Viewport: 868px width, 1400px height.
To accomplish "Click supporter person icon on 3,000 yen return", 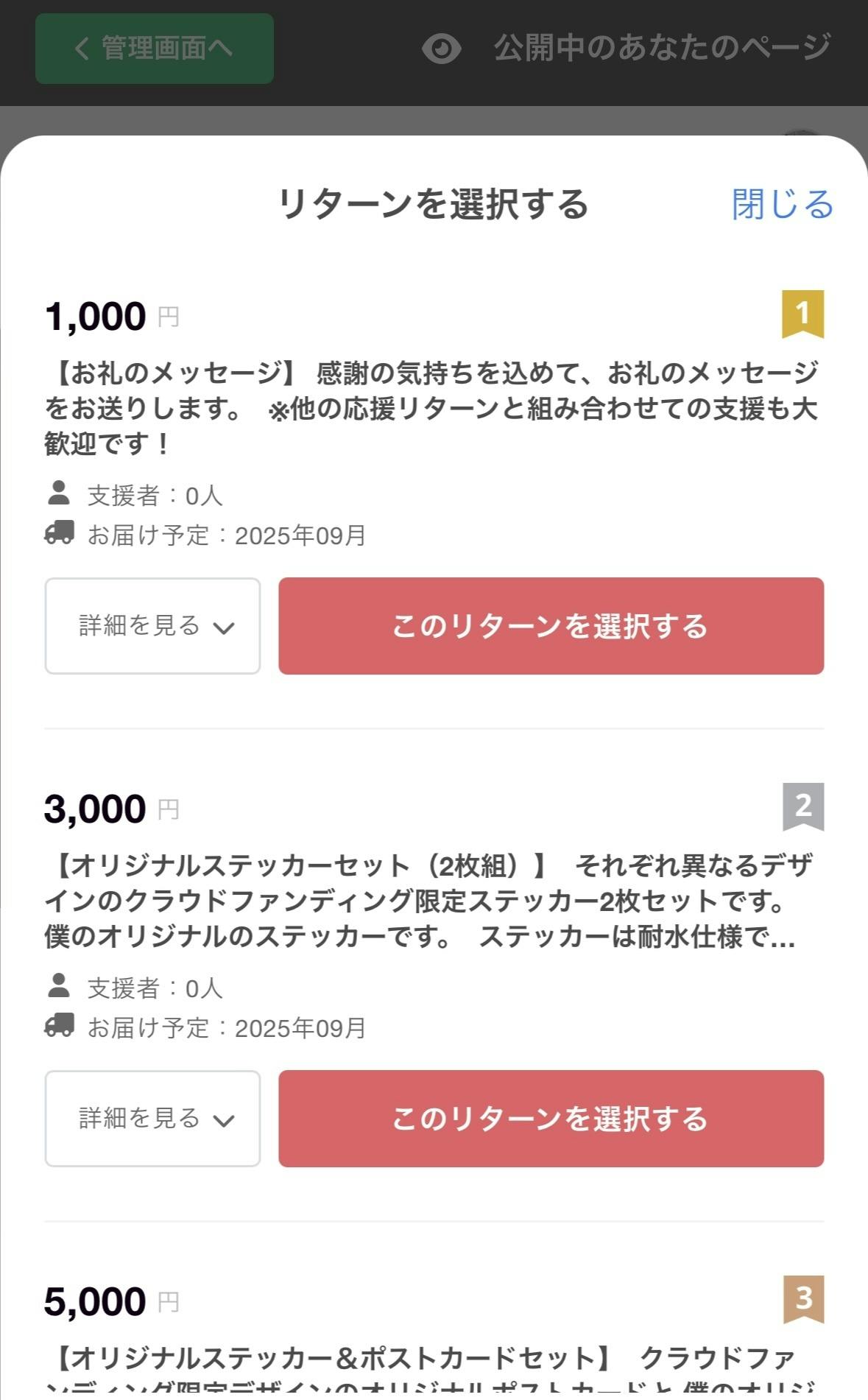I will click(59, 986).
